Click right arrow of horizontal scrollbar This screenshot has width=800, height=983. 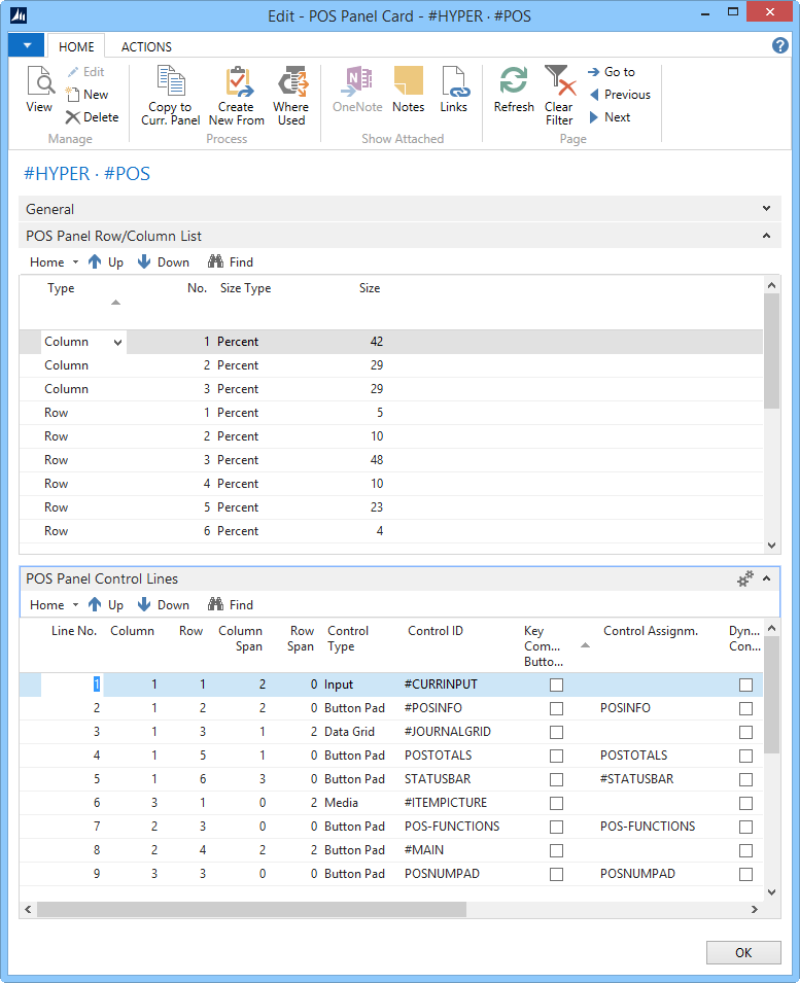(x=754, y=909)
